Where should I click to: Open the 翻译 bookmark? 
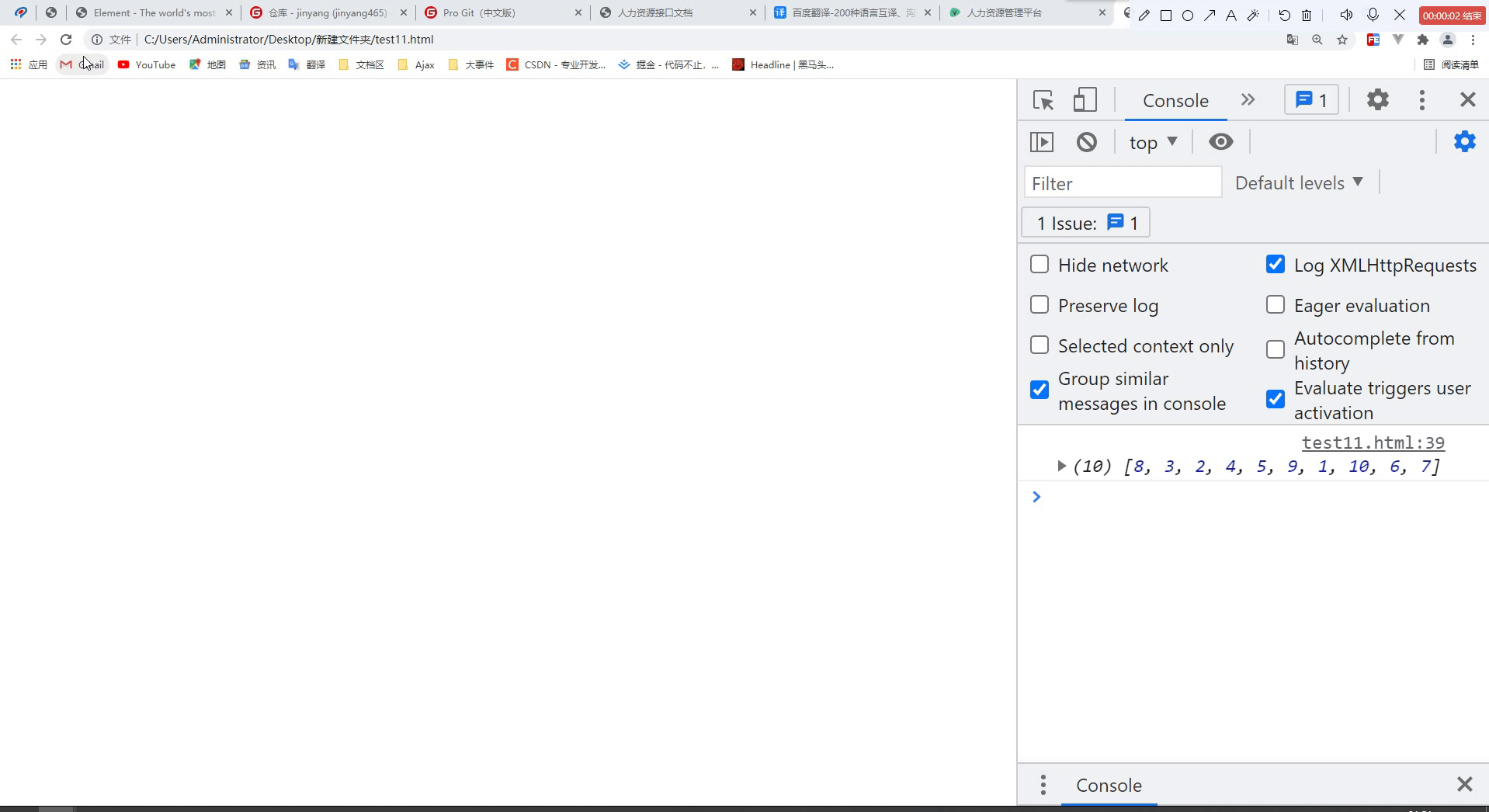pos(306,64)
